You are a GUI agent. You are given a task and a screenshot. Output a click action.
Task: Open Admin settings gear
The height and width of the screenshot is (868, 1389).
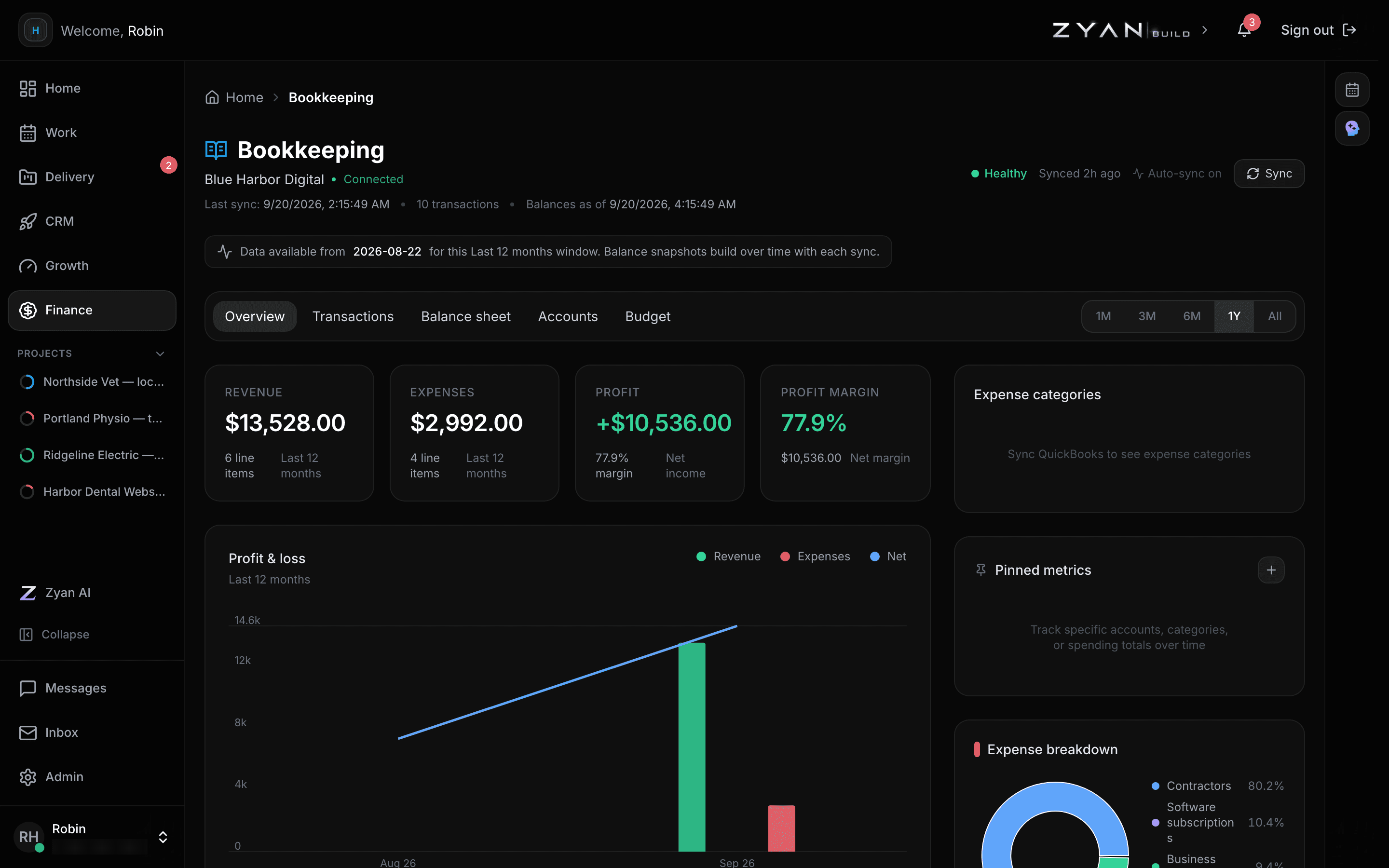27,777
